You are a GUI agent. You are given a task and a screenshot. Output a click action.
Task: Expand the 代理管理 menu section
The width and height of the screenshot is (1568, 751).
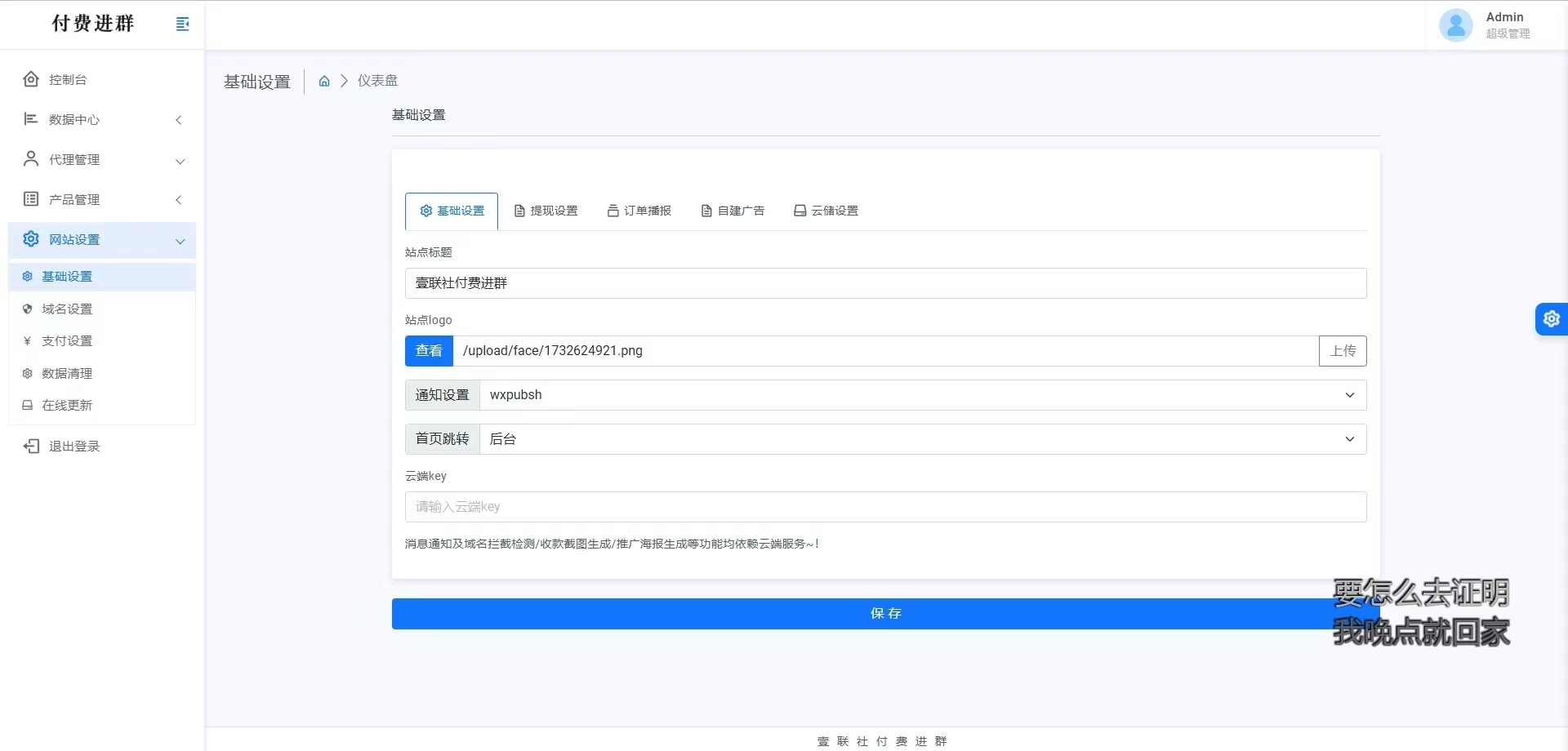coord(180,161)
